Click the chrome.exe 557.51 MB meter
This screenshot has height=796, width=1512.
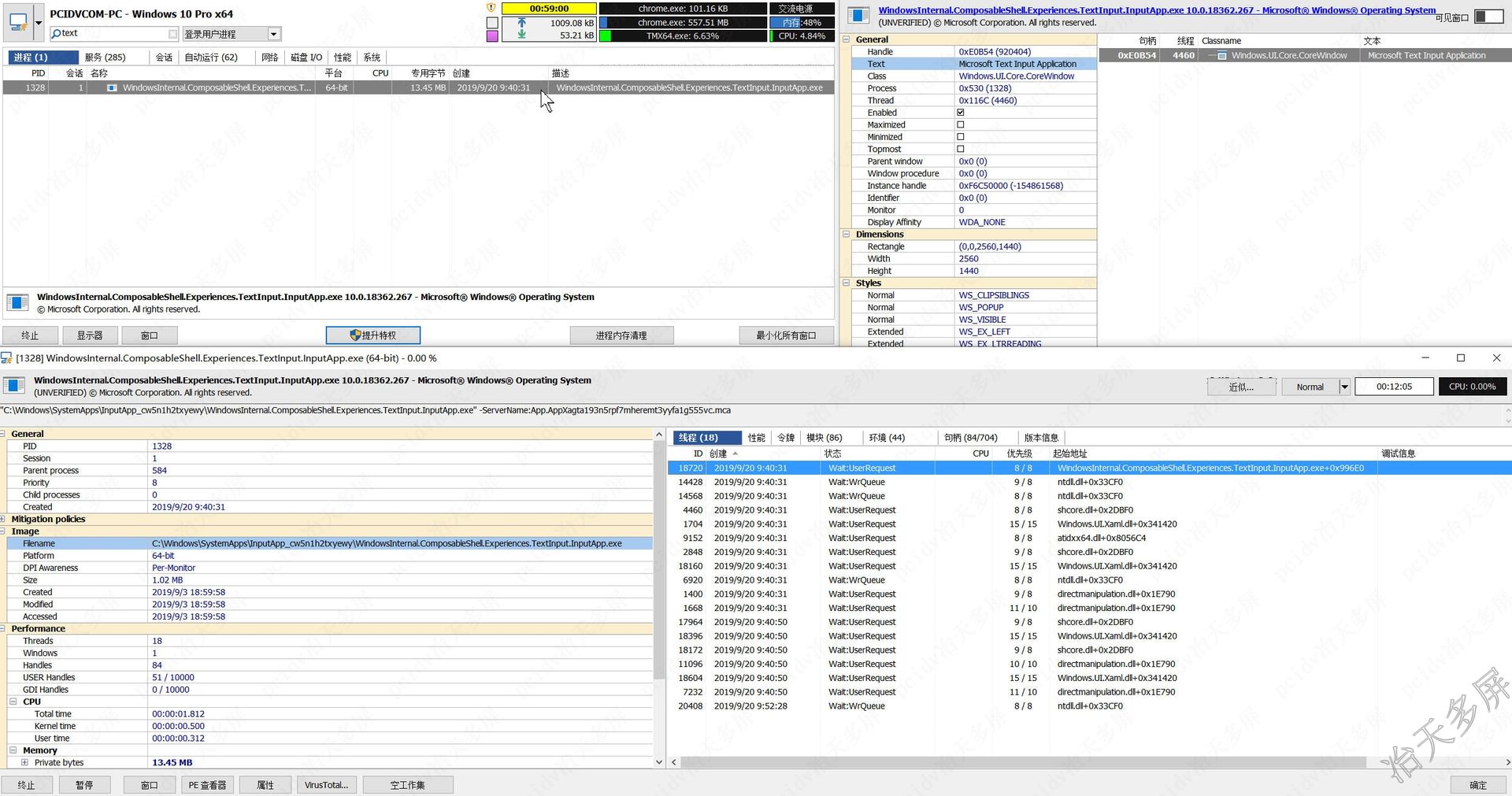point(683,23)
